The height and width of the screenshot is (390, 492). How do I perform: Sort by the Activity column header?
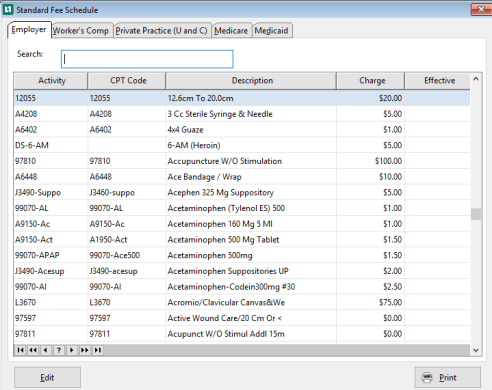click(51, 81)
